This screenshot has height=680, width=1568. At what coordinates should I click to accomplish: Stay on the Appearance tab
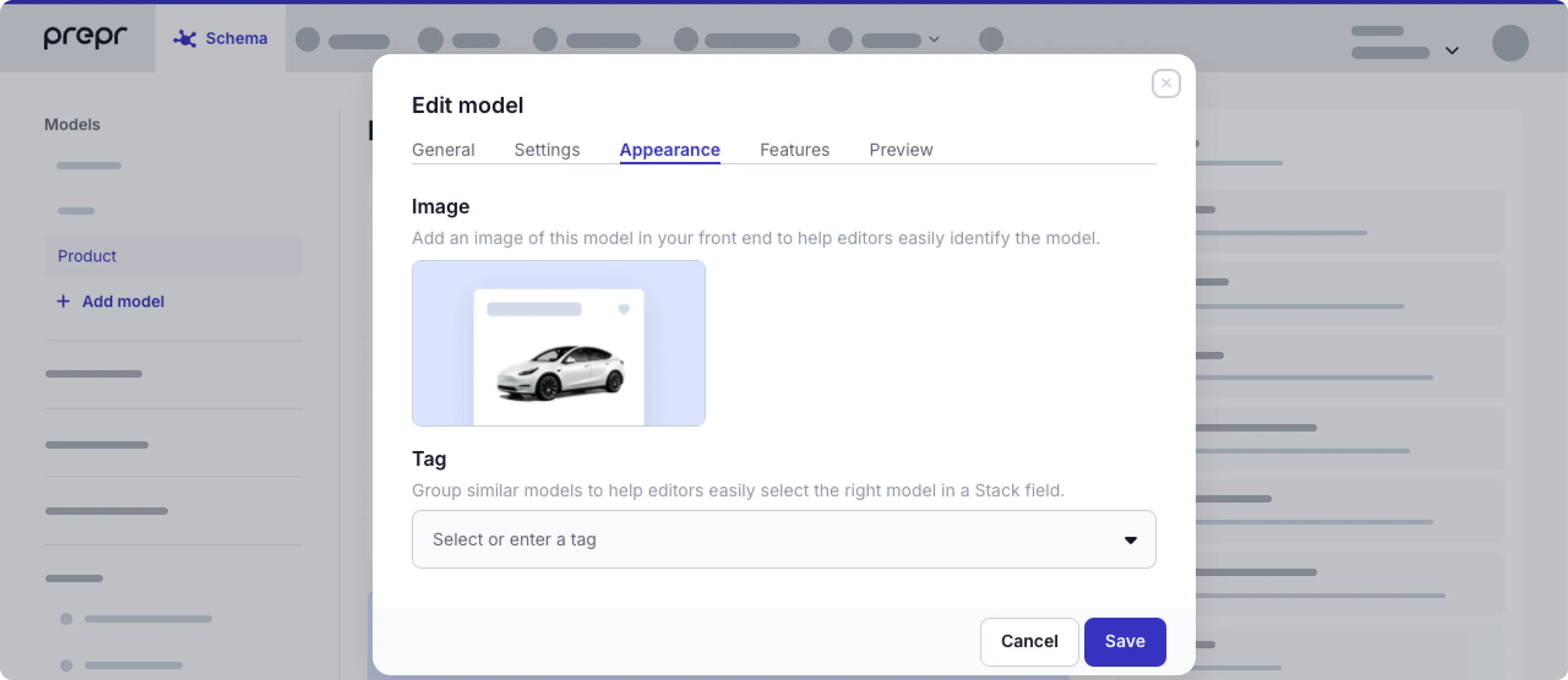coord(670,150)
